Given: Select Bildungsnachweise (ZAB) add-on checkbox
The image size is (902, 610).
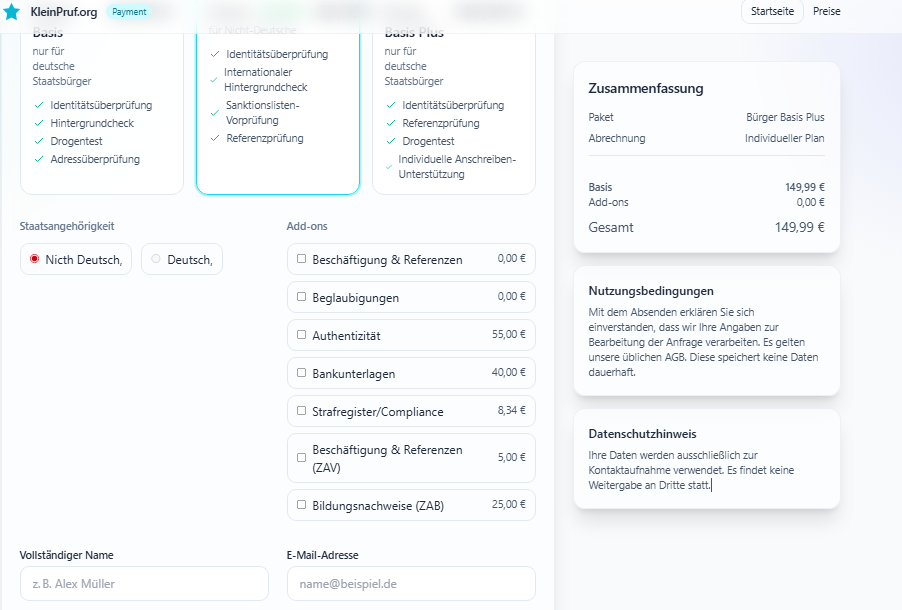Looking at the screenshot, I should coord(302,505).
